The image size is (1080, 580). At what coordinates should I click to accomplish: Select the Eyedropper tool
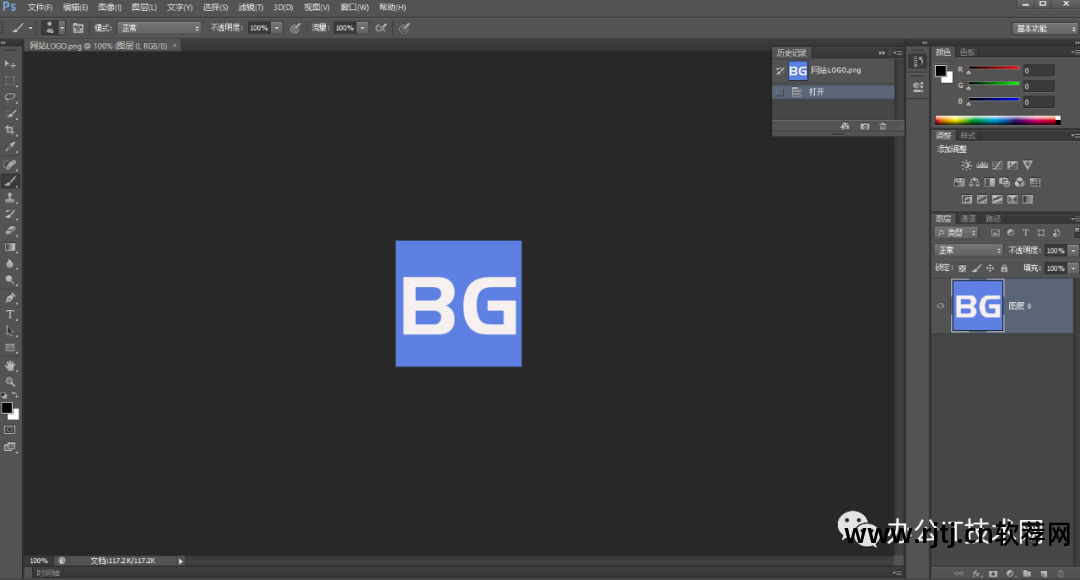click(x=10, y=147)
